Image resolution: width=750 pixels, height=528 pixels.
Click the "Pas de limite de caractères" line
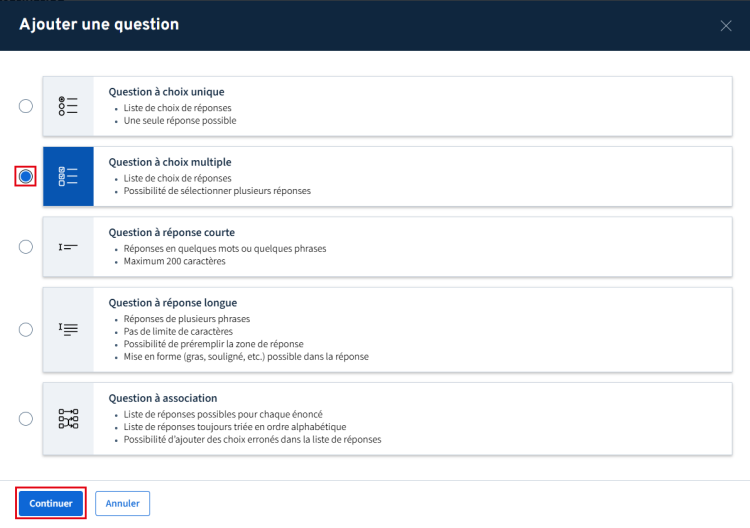coord(178,331)
